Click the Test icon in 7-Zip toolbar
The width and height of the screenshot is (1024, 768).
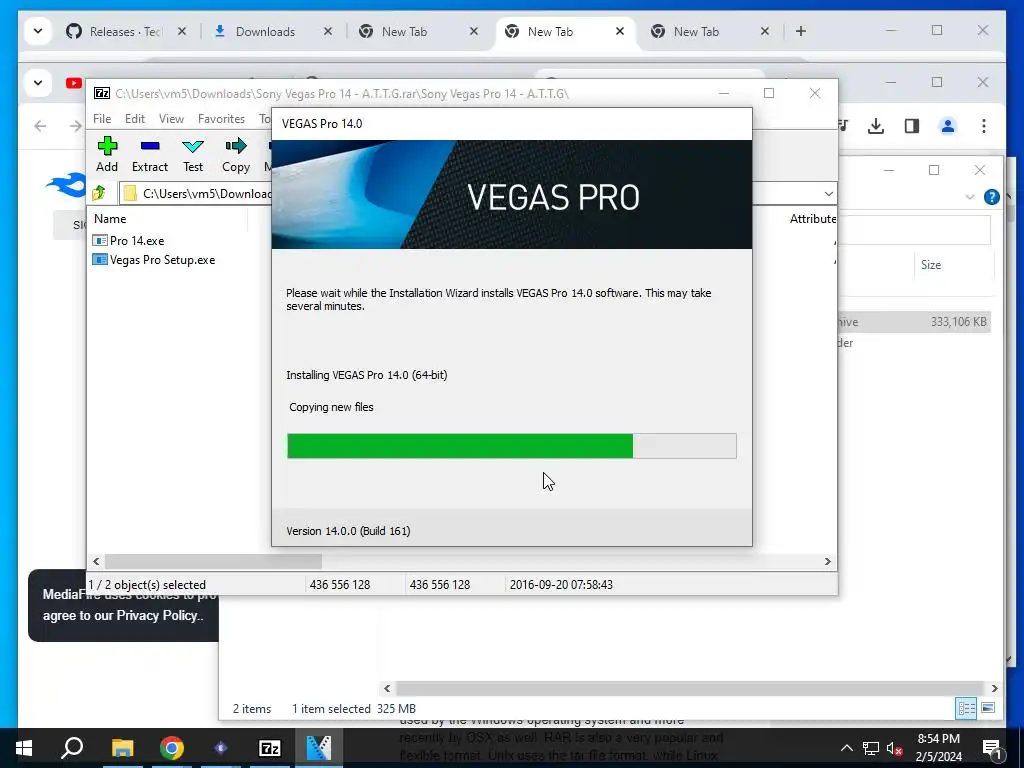[x=193, y=146]
